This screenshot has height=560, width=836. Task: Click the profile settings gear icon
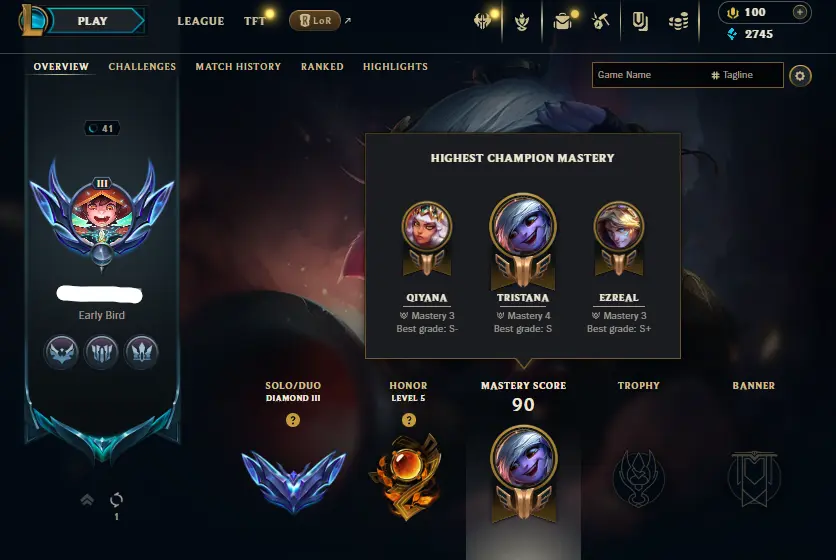800,76
